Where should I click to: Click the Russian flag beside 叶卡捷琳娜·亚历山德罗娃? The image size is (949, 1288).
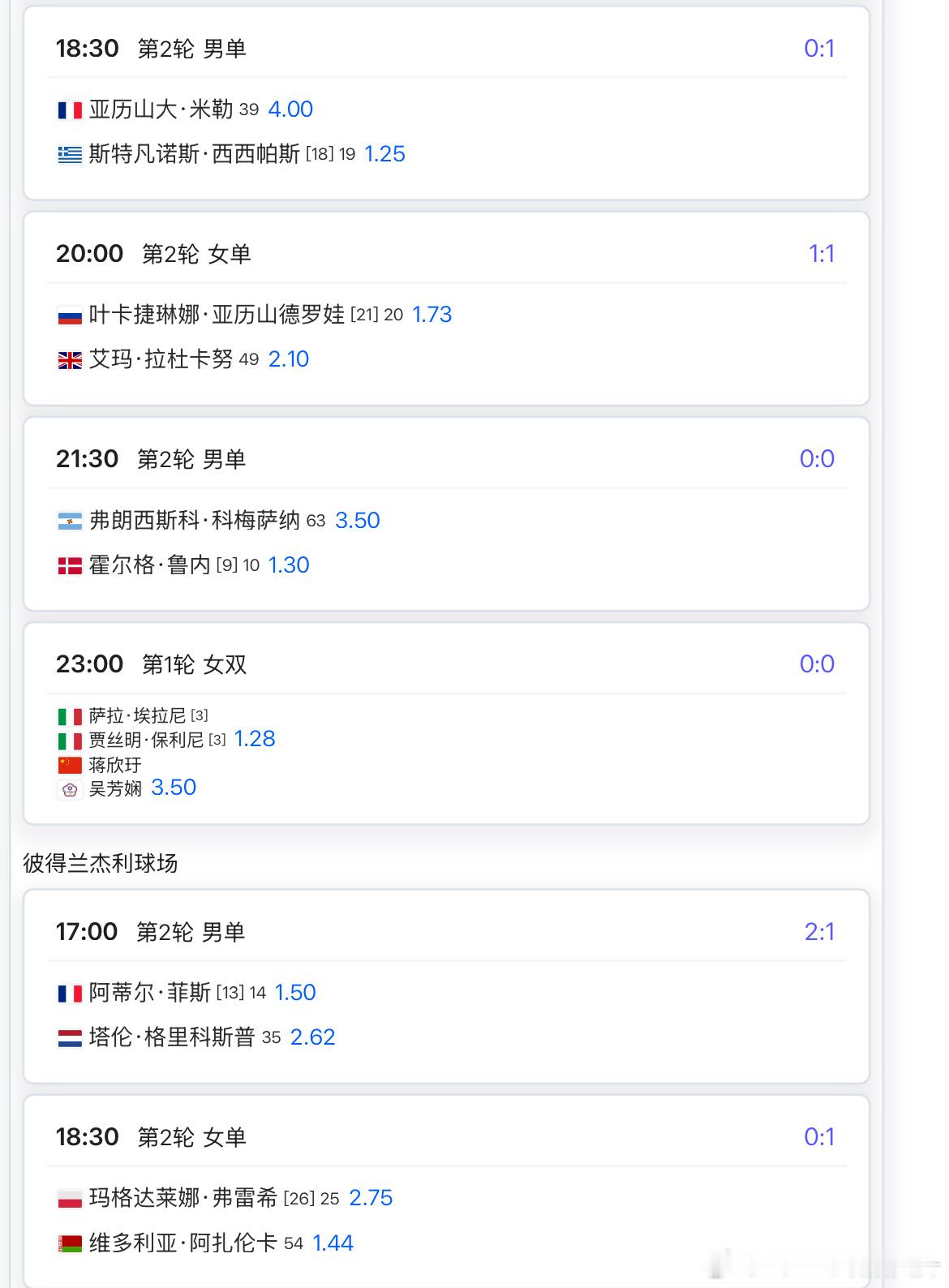click(70, 316)
